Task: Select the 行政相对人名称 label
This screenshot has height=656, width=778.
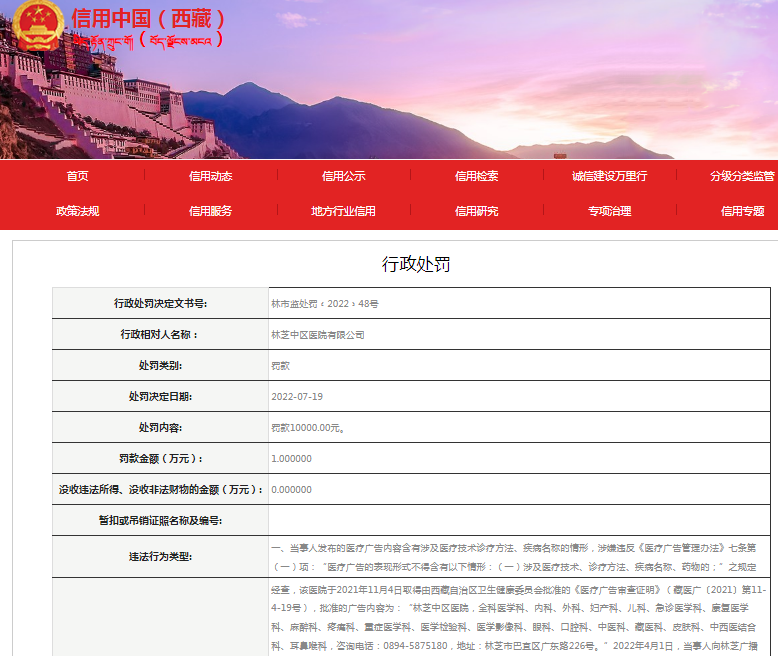Action: tap(160, 334)
